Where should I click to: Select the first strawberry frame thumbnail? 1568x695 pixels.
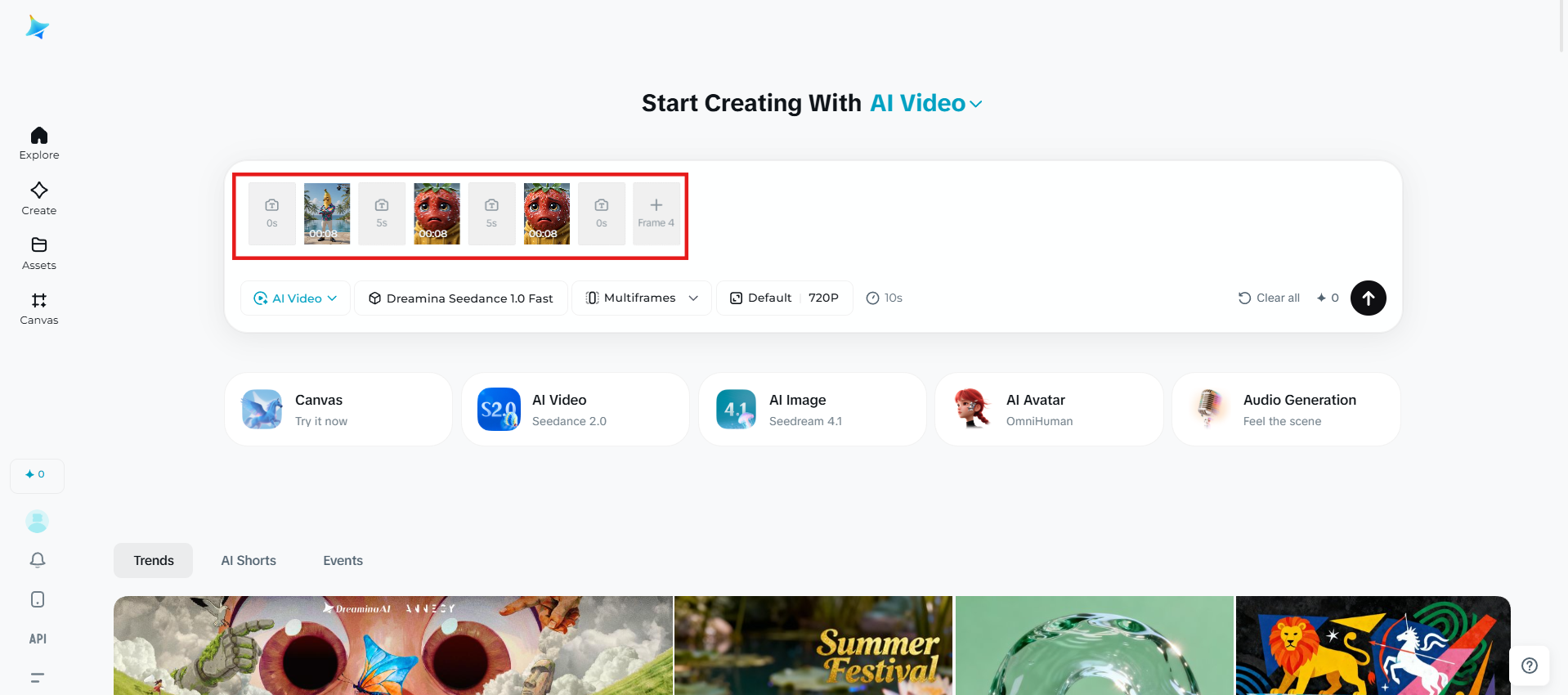click(437, 213)
